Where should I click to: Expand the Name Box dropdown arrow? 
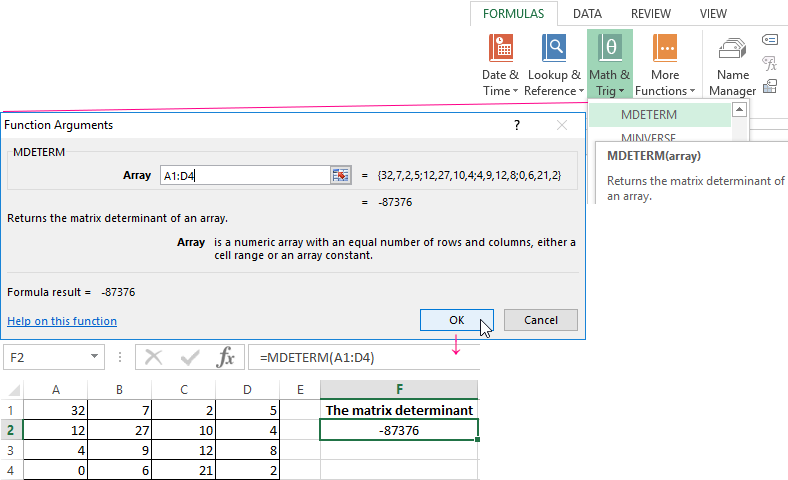point(94,357)
